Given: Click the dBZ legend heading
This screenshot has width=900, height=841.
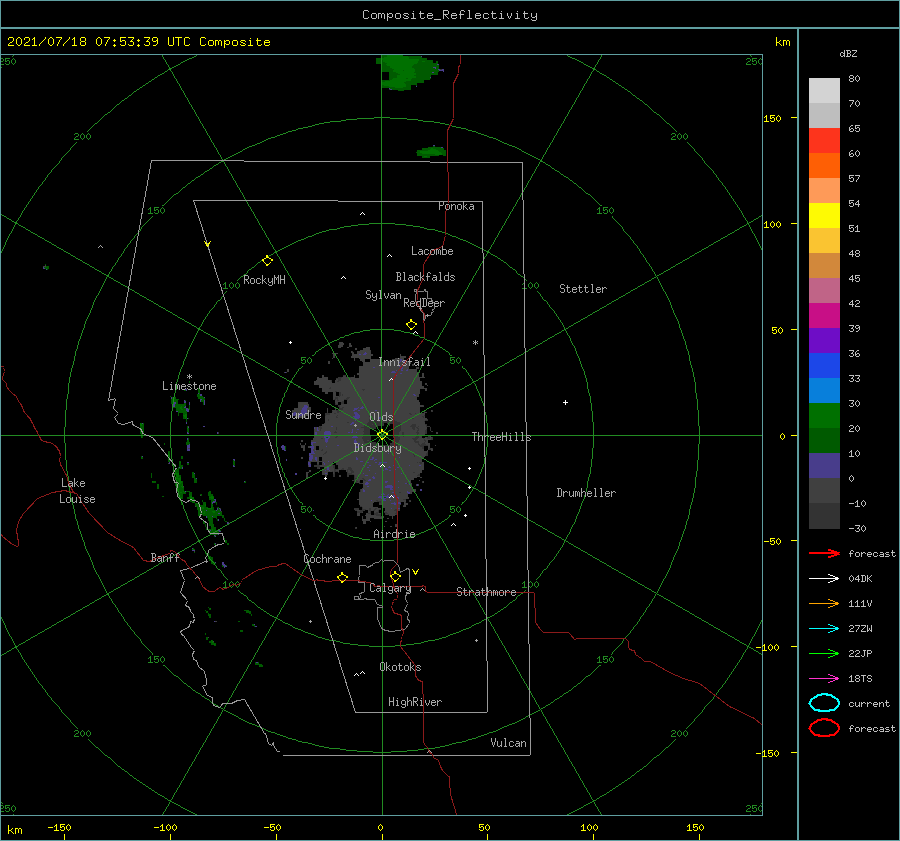Looking at the screenshot, I should [848, 53].
